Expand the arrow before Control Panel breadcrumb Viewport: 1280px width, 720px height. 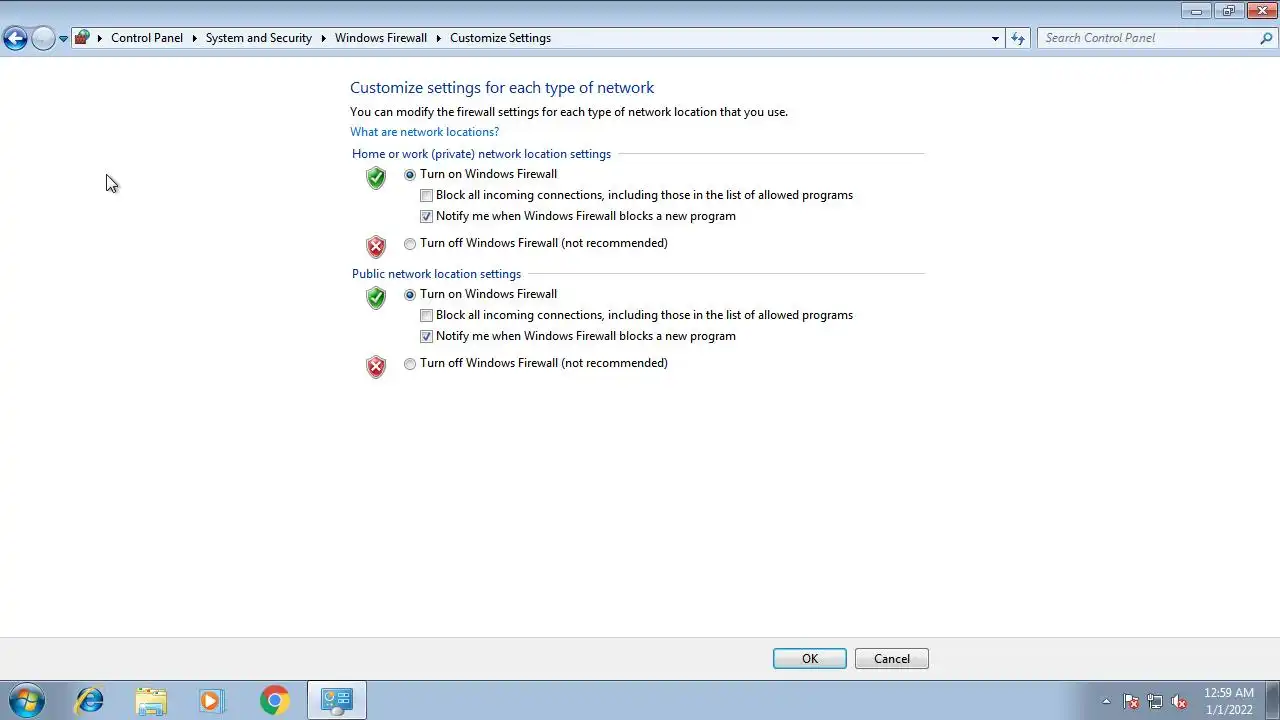click(x=100, y=38)
